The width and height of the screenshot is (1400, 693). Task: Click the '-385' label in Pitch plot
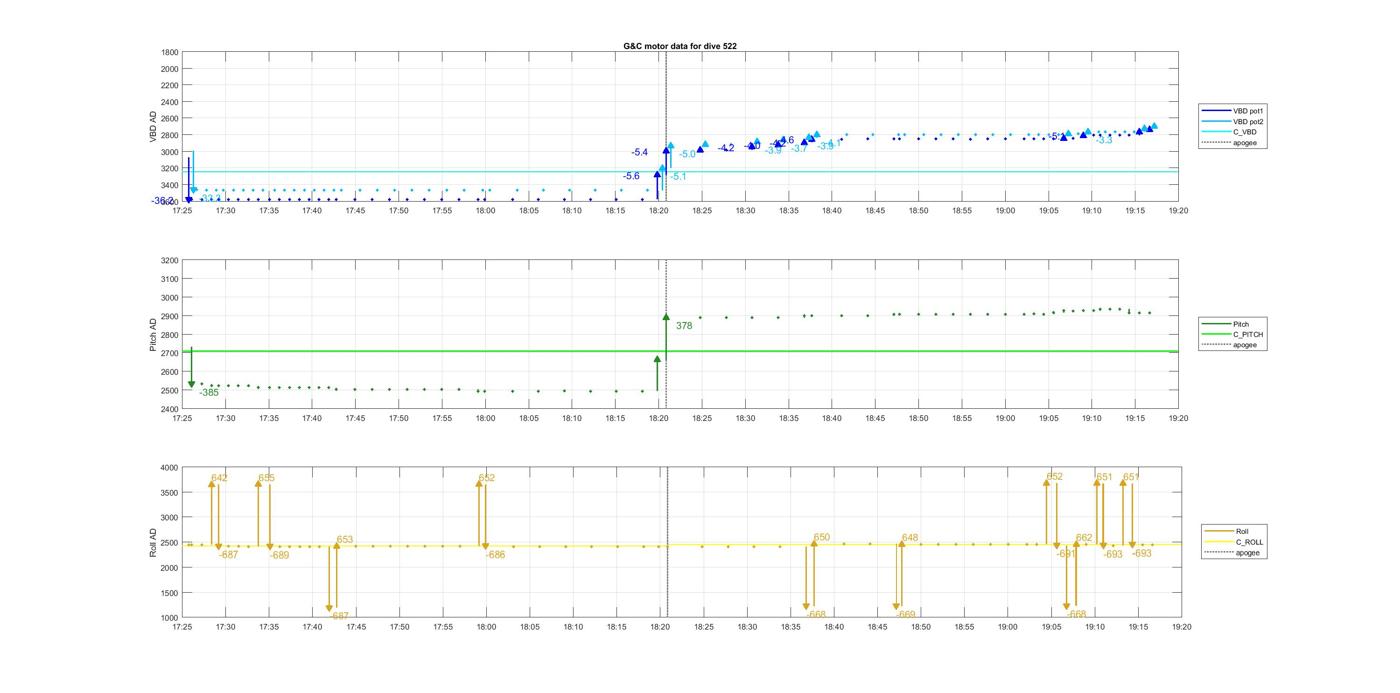(x=209, y=393)
